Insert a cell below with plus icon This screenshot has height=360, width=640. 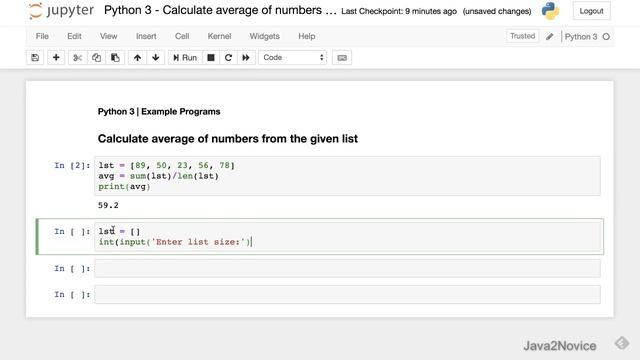point(56,58)
